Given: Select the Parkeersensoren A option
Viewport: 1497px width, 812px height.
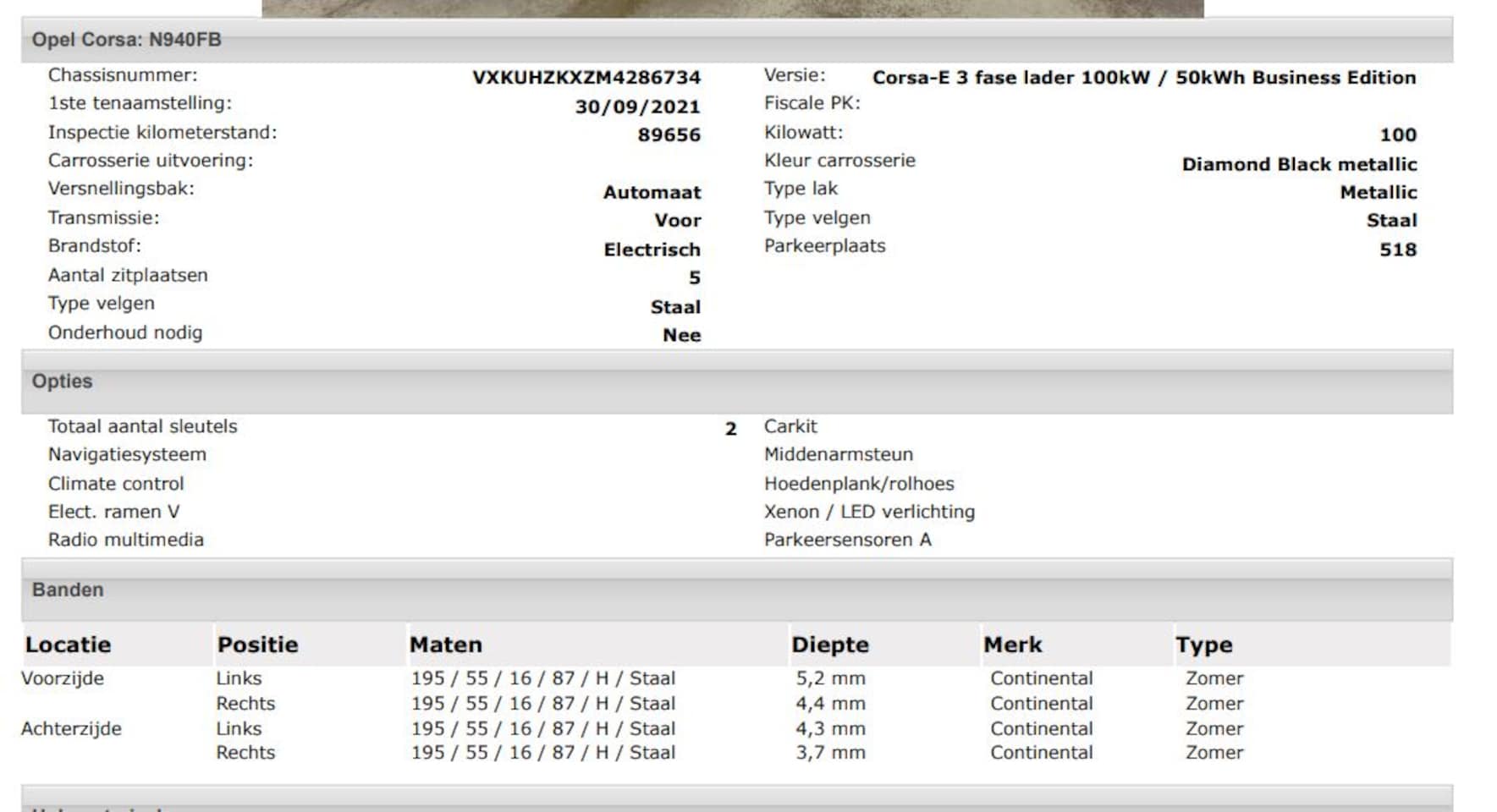Looking at the screenshot, I should [x=847, y=540].
